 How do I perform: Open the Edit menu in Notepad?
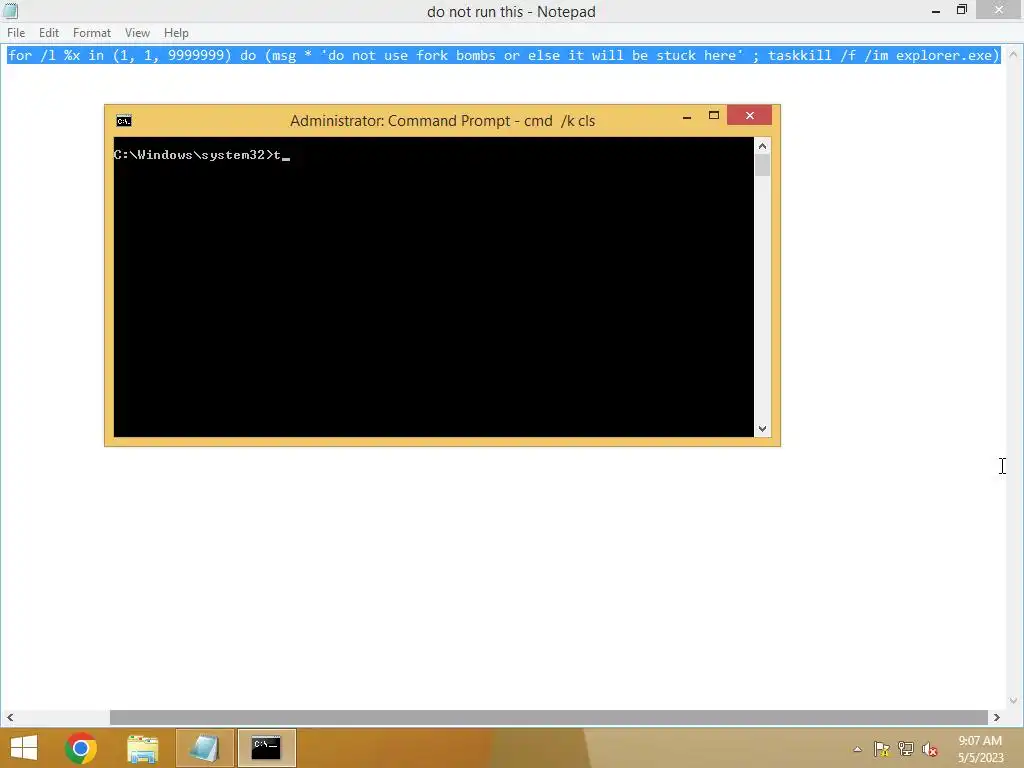pos(48,33)
